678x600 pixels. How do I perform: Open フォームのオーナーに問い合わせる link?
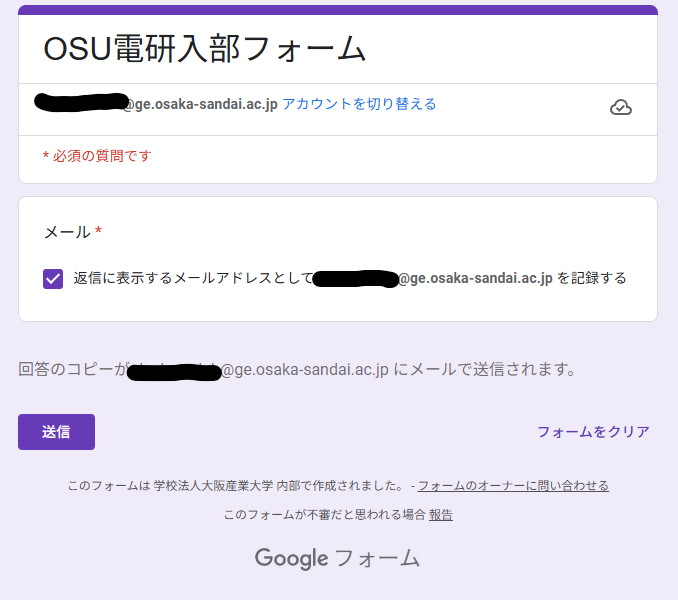(x=513, y=486)
